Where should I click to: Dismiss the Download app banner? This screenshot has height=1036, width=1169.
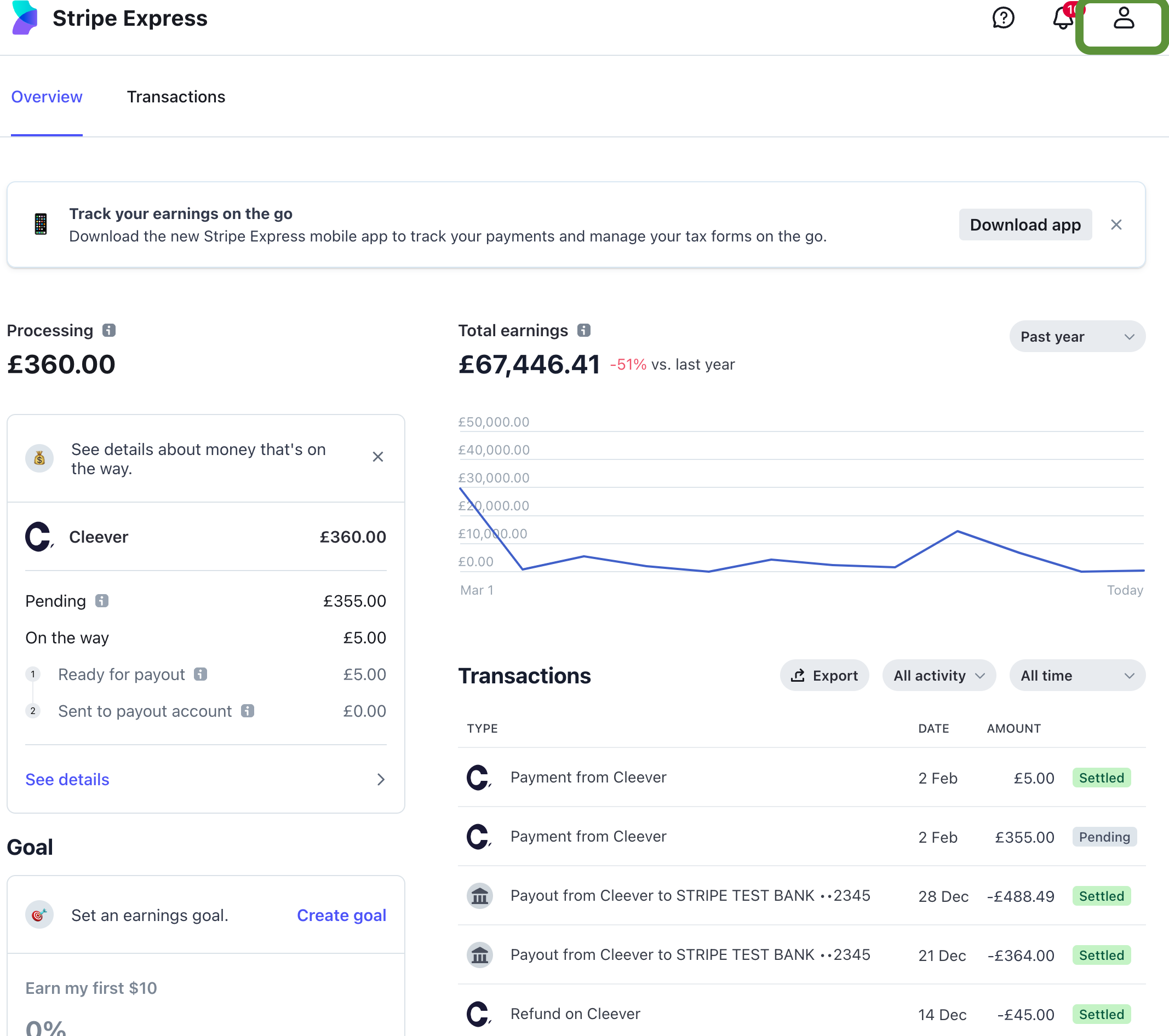pos(1116,225)
